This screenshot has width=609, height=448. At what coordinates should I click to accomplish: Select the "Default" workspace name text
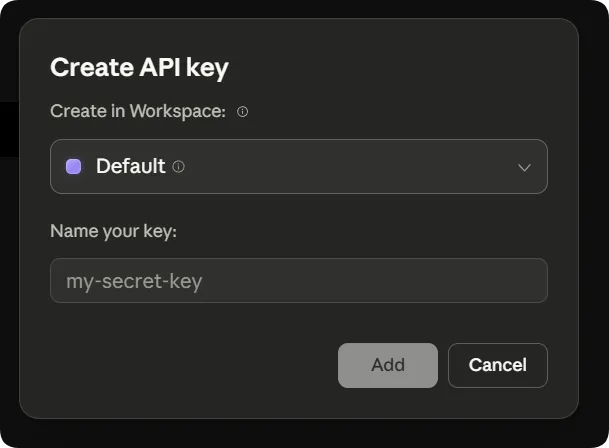pos(130,167)
